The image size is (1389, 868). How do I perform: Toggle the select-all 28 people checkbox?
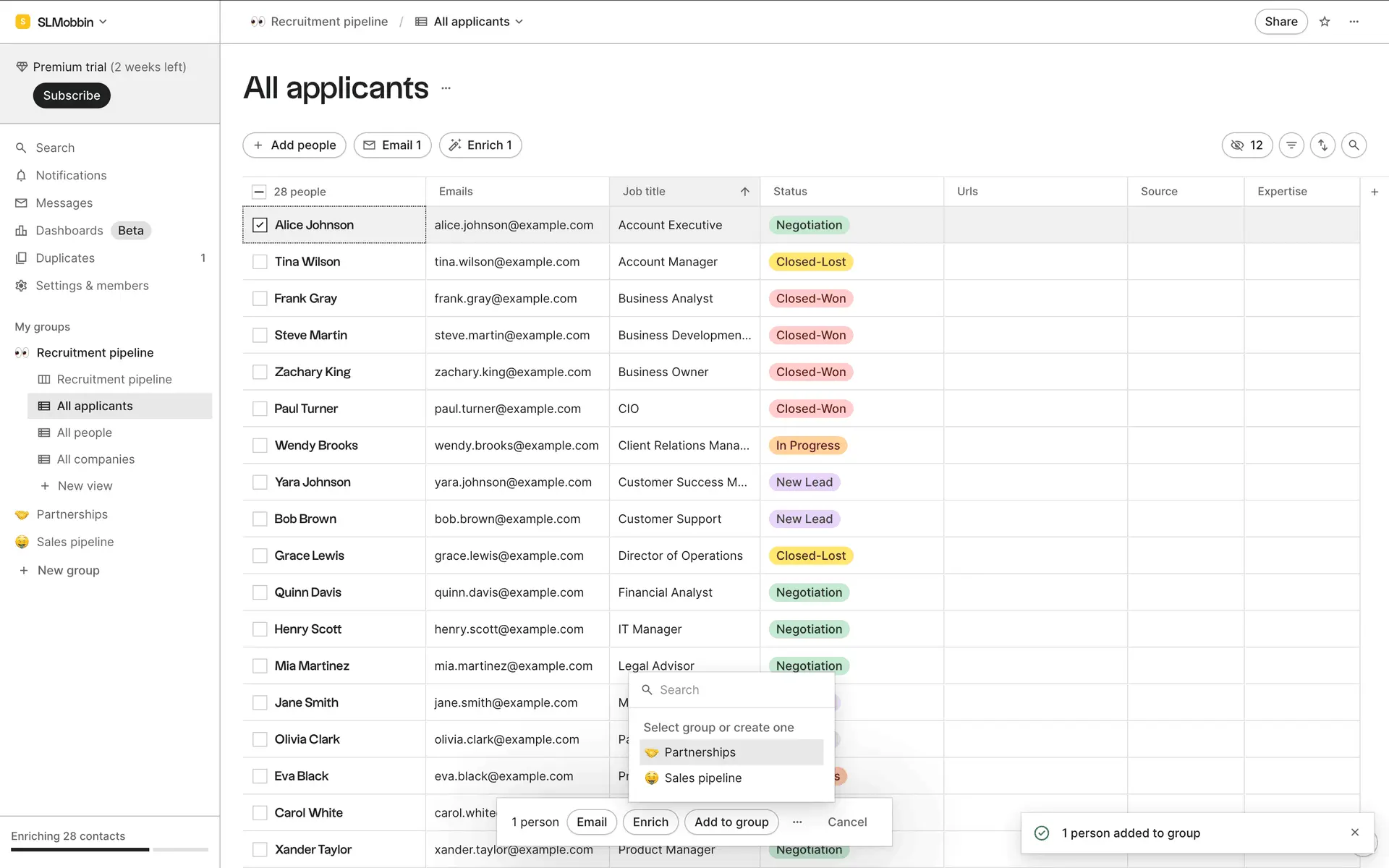(259, 192)
